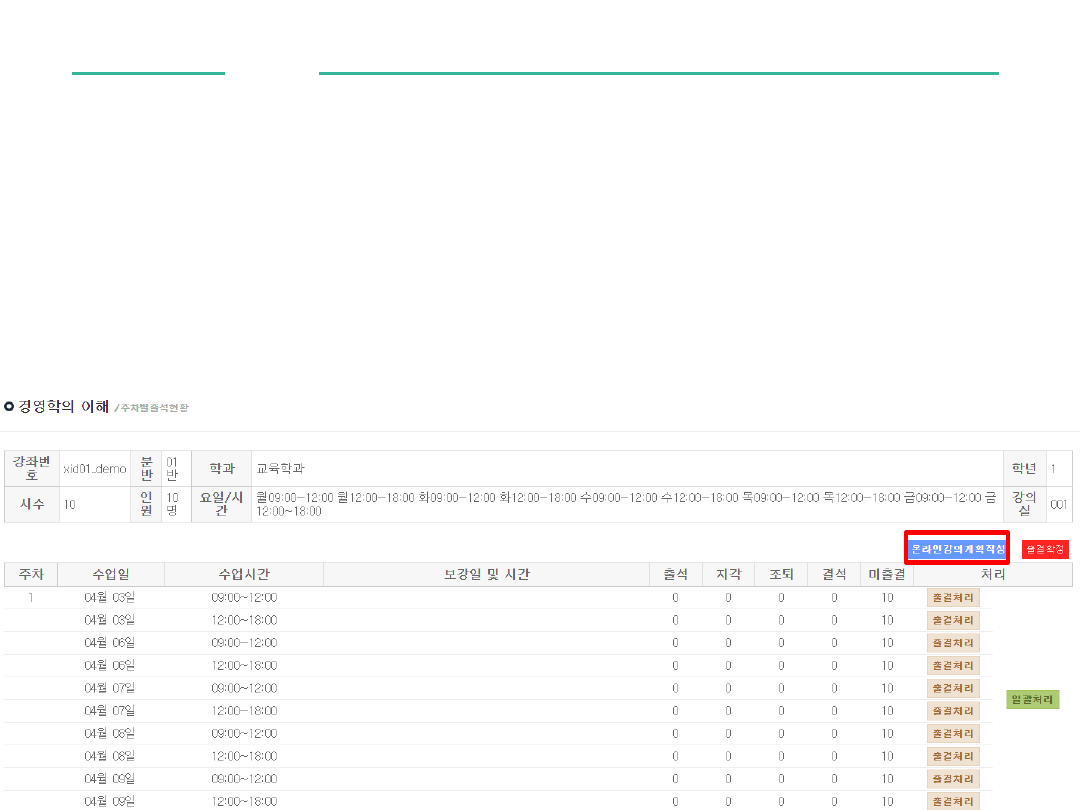Viewport: 1080px width, 810px height.
Task: Open 출결처리 for 04월 06일 09:00~12:00
Action: click(953, 643)
